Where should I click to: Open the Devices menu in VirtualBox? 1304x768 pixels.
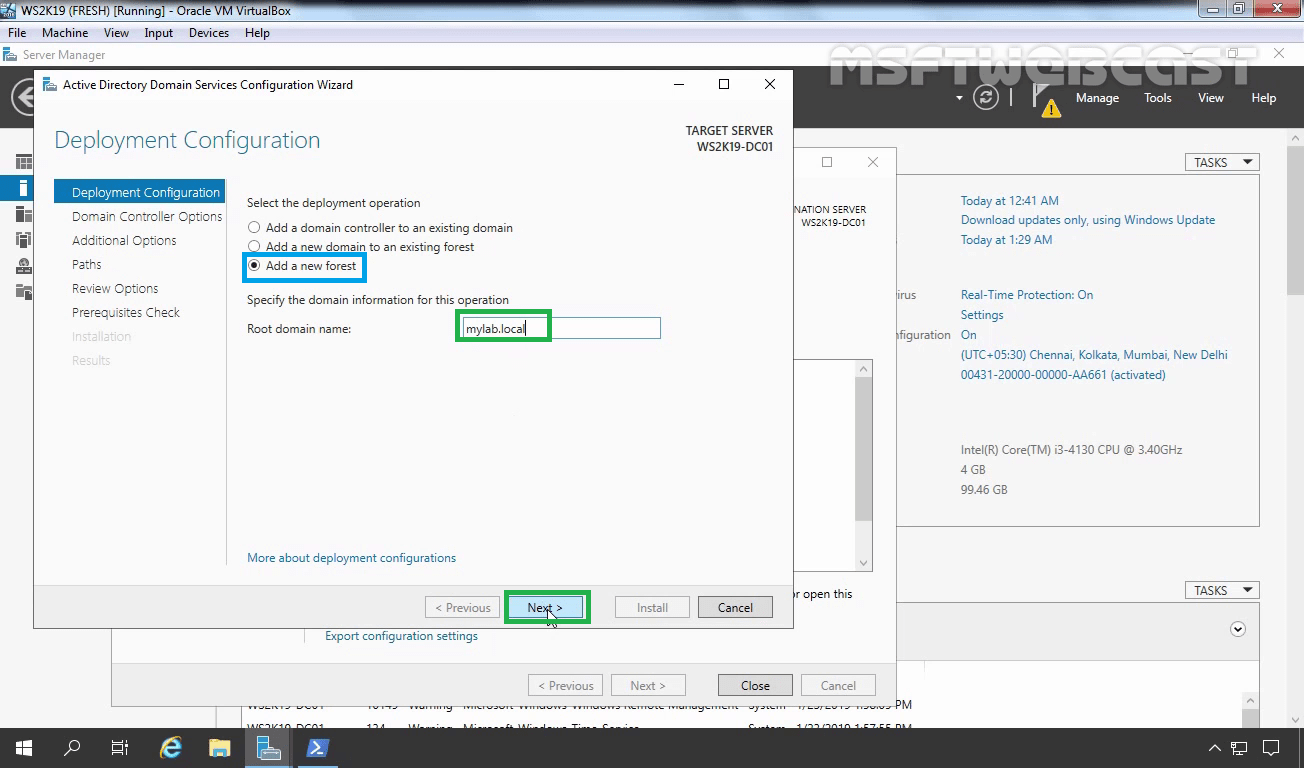pyautogui.click(x=208, y=33)
